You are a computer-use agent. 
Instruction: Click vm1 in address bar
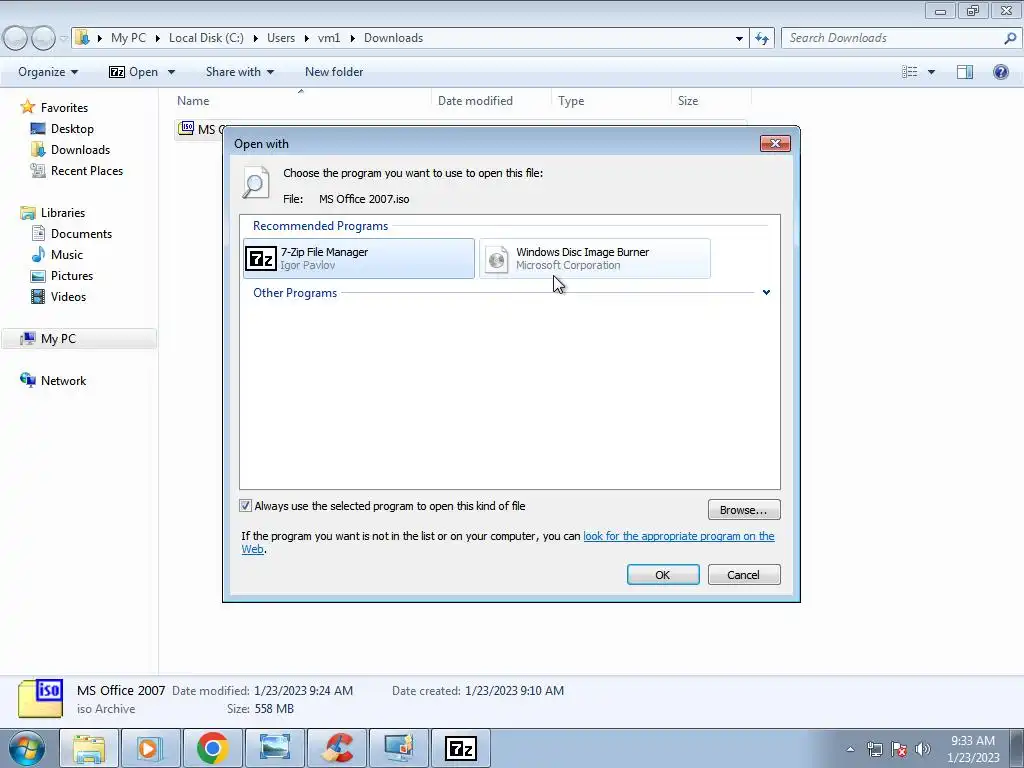click(329, 38)
